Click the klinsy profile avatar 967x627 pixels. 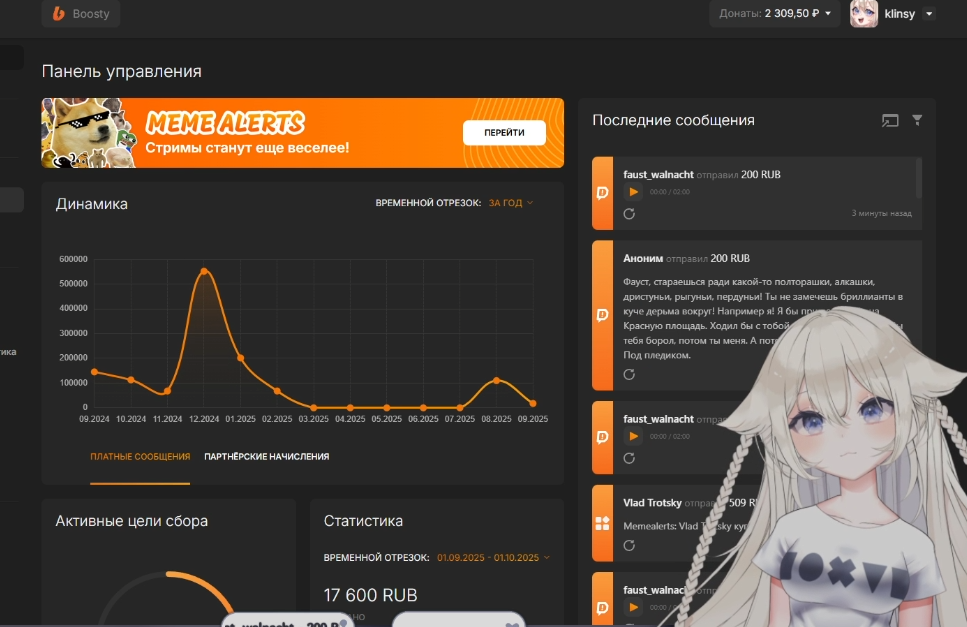[x=863, y=14]
